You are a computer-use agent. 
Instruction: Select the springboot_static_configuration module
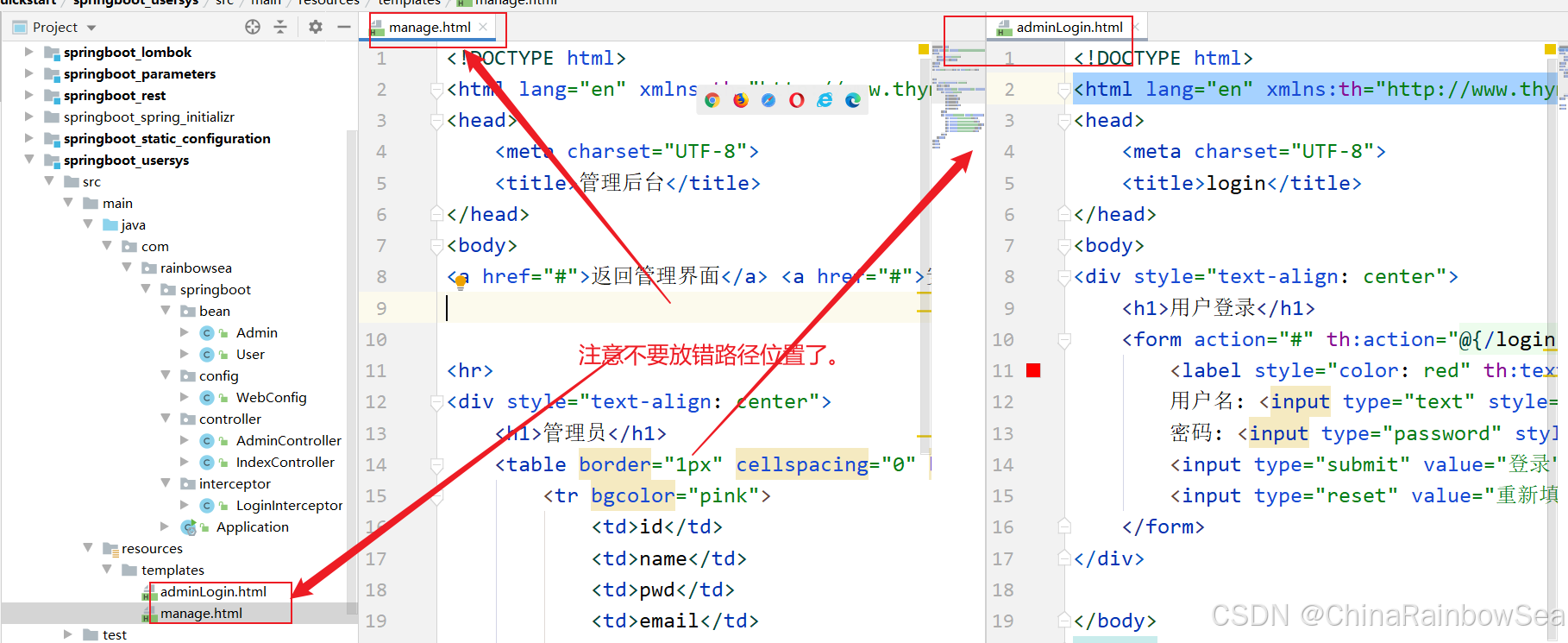pyautogui.click(x=166, y=139)
